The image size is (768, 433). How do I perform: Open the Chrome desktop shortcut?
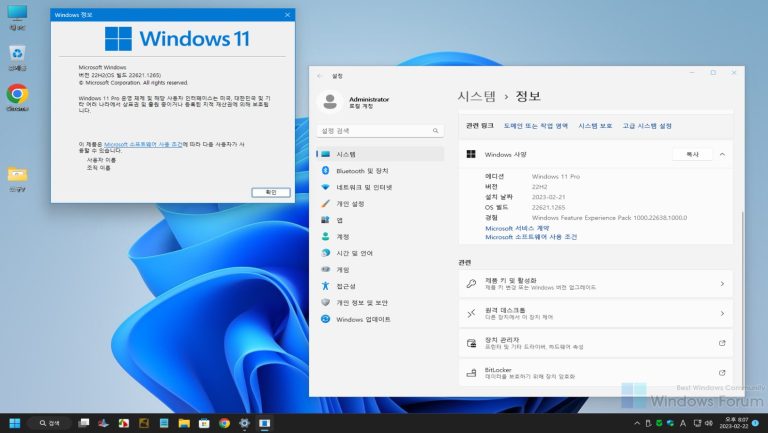[17, 97]
